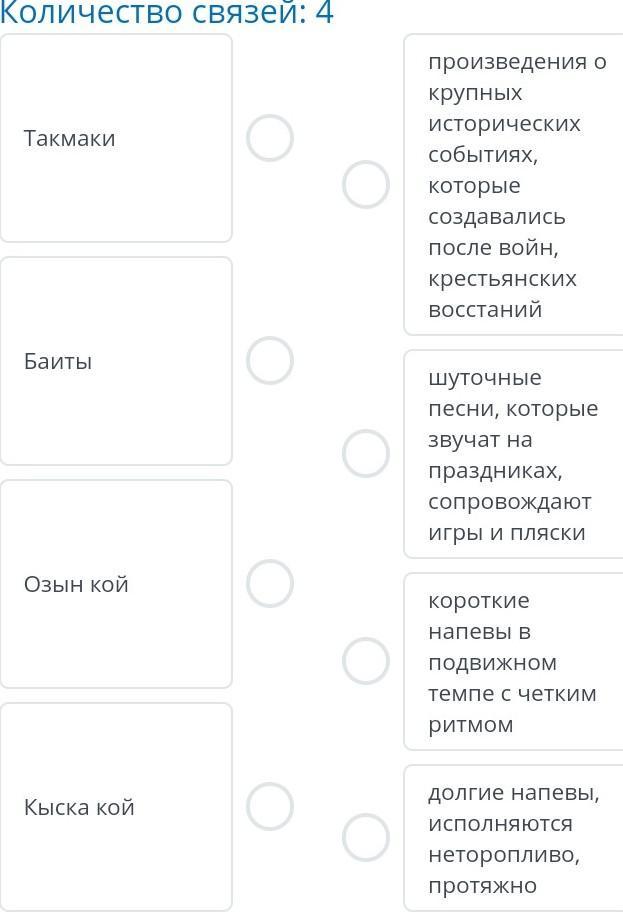
Task: Click the text 'сопровождают игры и пляски'
Action: [508, 516]
